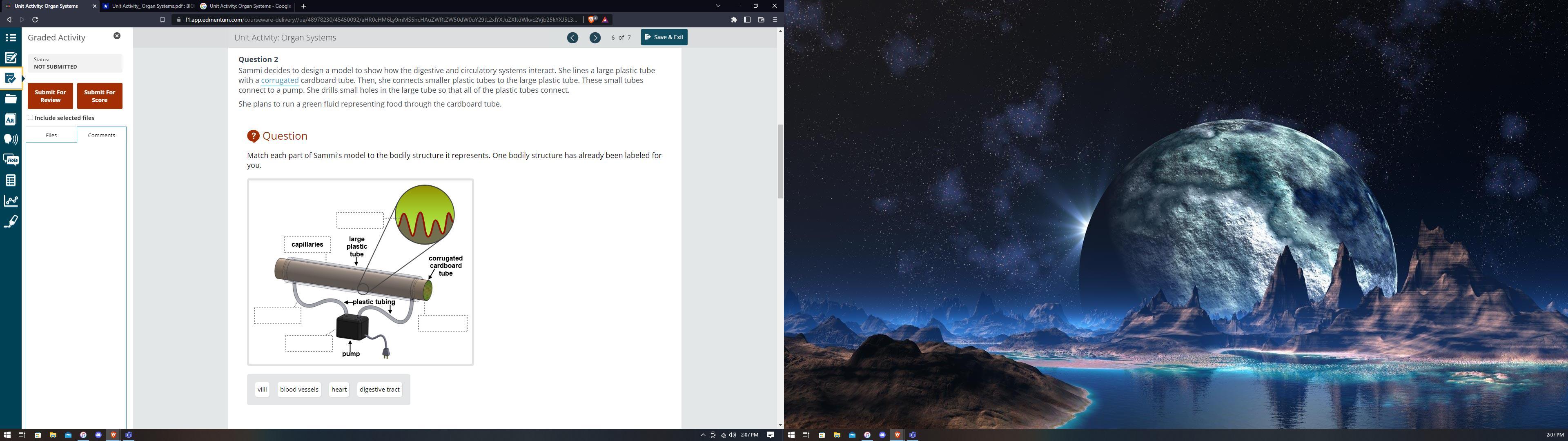
Task: Click the Save & Exit button
Action: [664, 37]
